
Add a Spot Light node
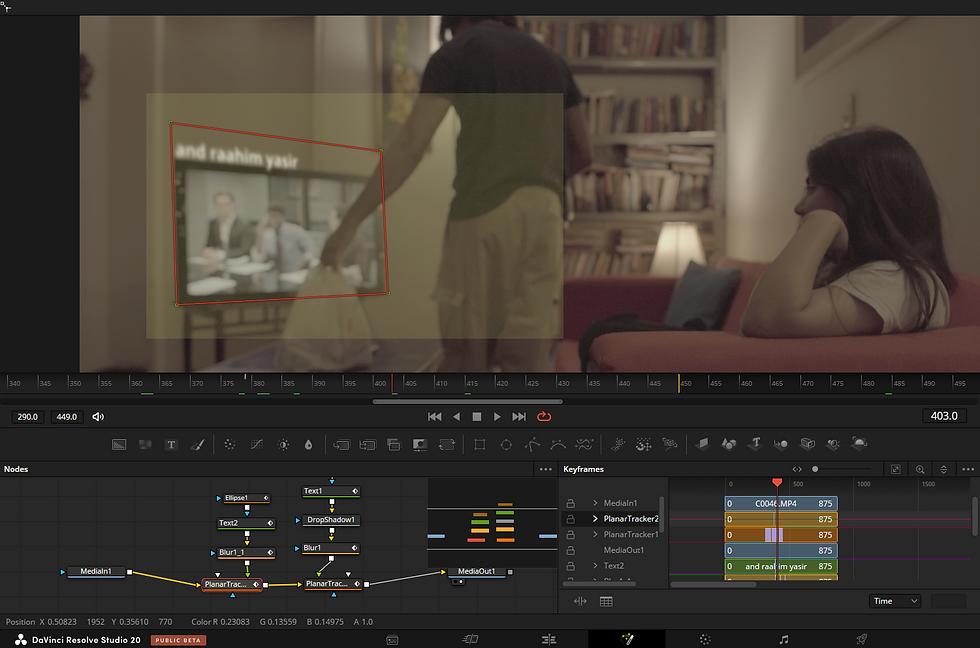[833, 444]
